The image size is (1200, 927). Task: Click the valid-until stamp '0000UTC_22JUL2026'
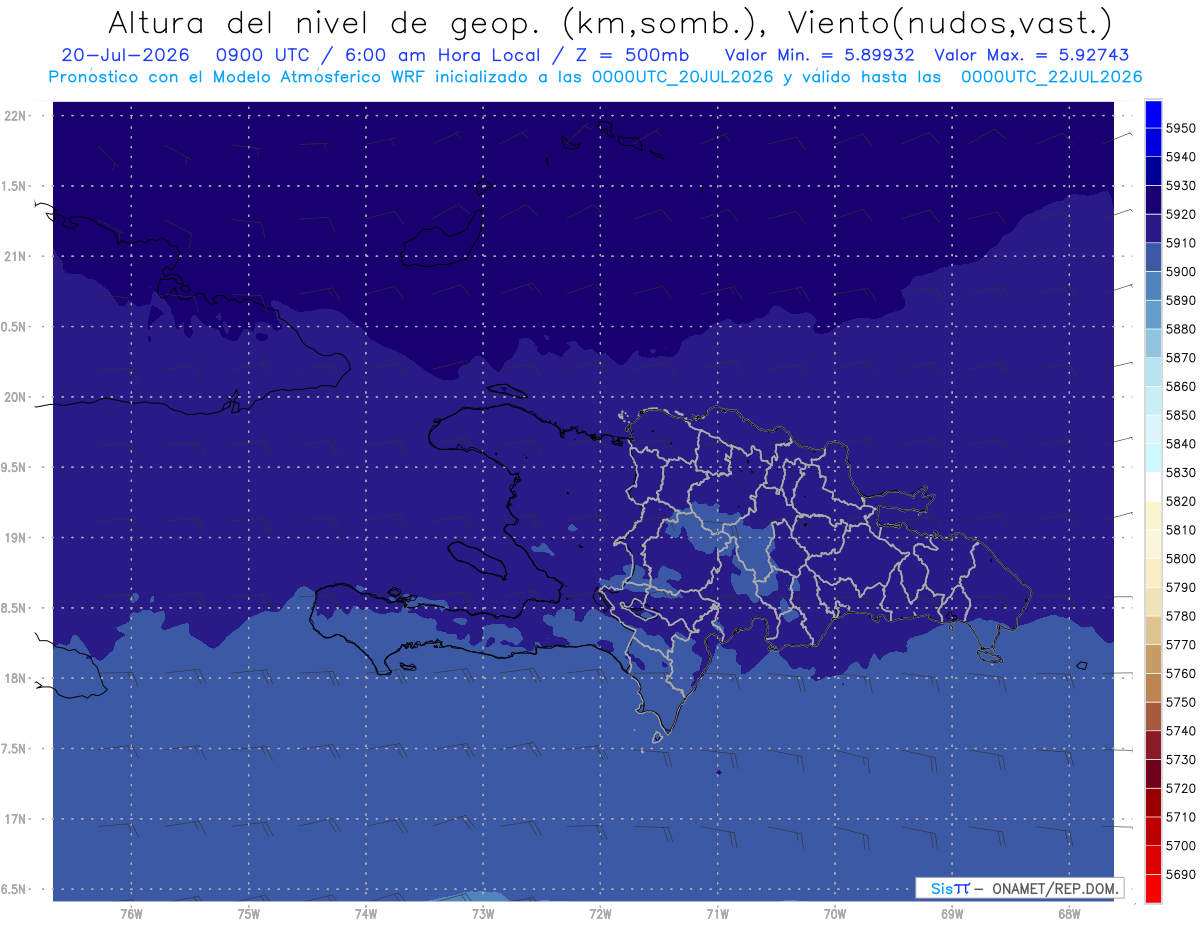[1051, 76]
